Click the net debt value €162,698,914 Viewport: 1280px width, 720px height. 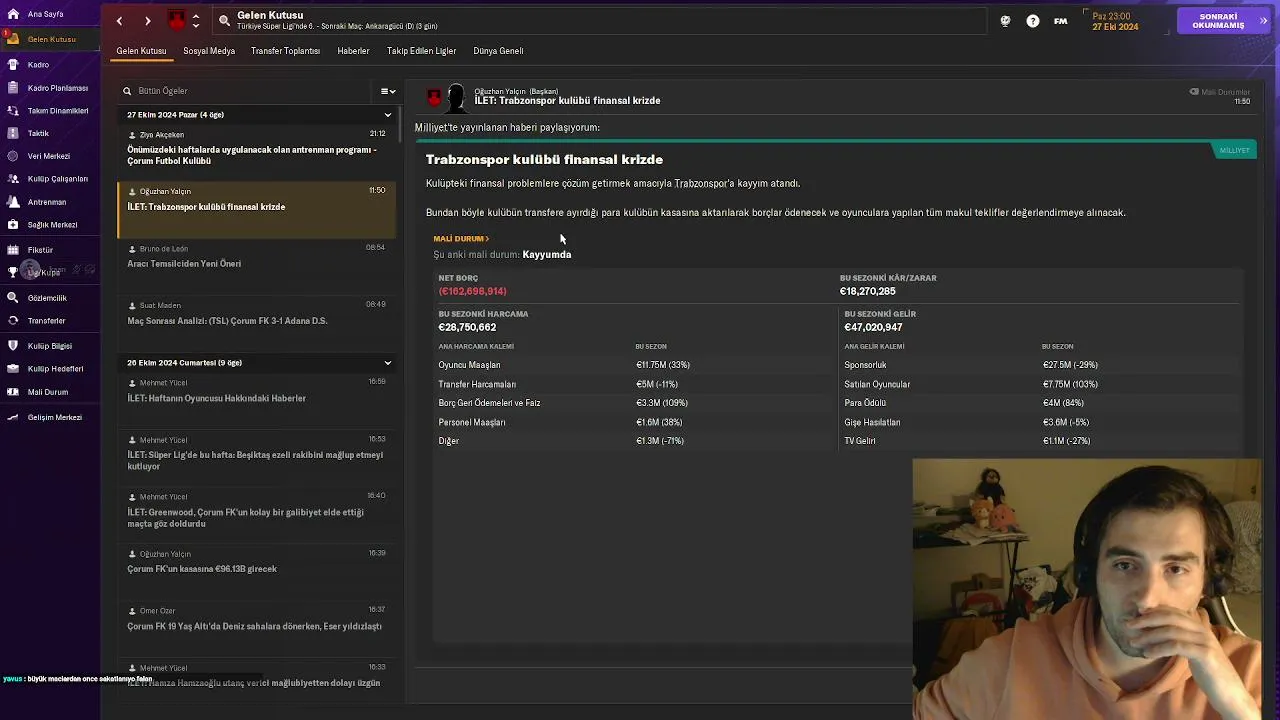pos(472,291)
